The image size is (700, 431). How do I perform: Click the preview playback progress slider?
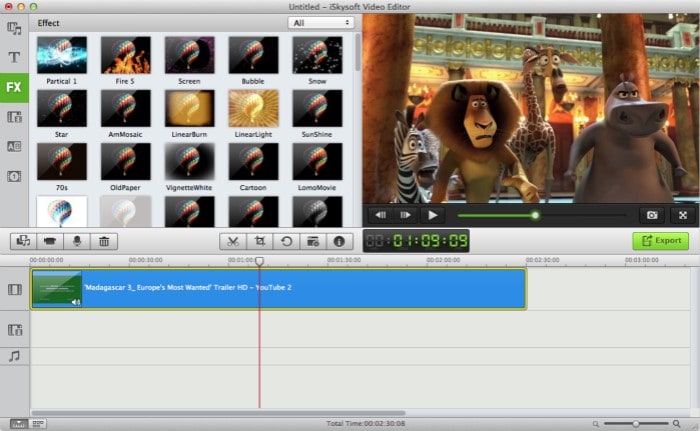pyautogui.click(x=541, y=216)
